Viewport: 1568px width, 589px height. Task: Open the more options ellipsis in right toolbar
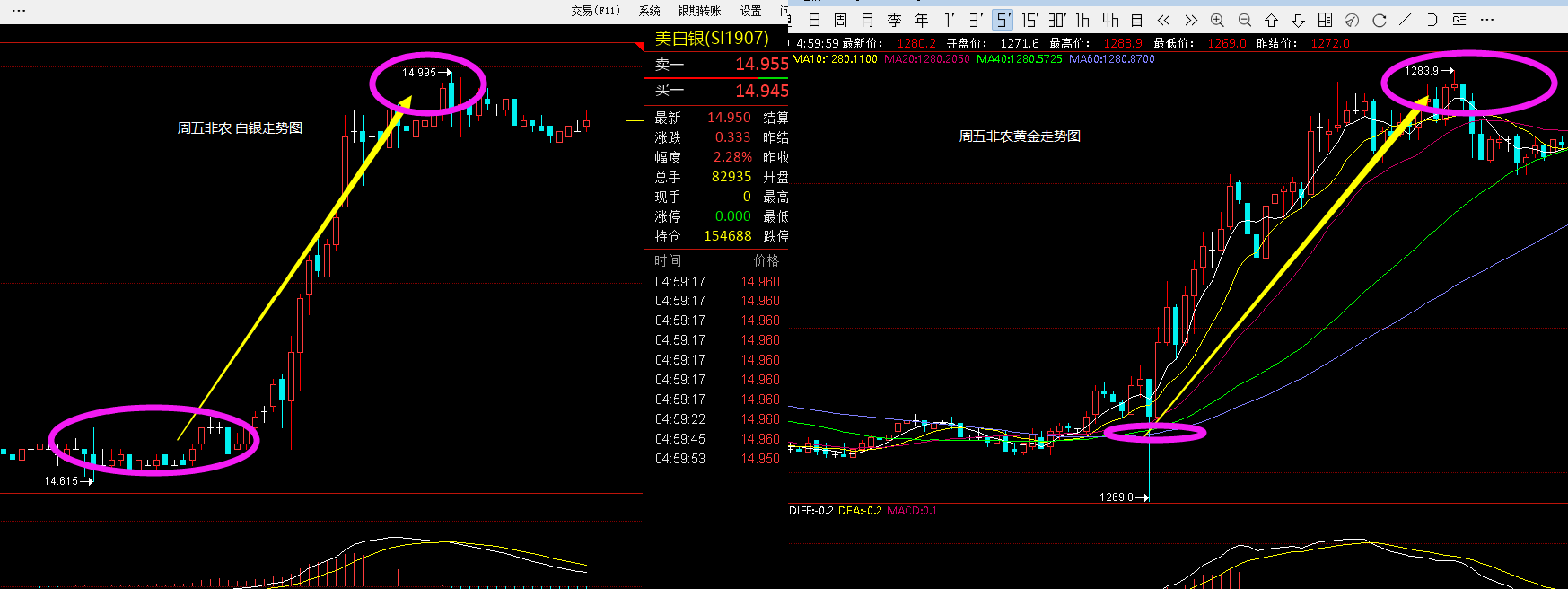[x=1487, y=20]
